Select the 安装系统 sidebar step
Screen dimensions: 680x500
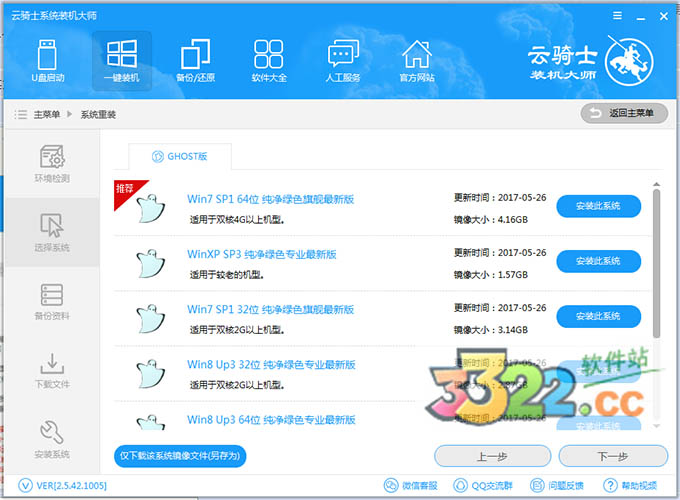pyautogui.click(x=52, y=439)
